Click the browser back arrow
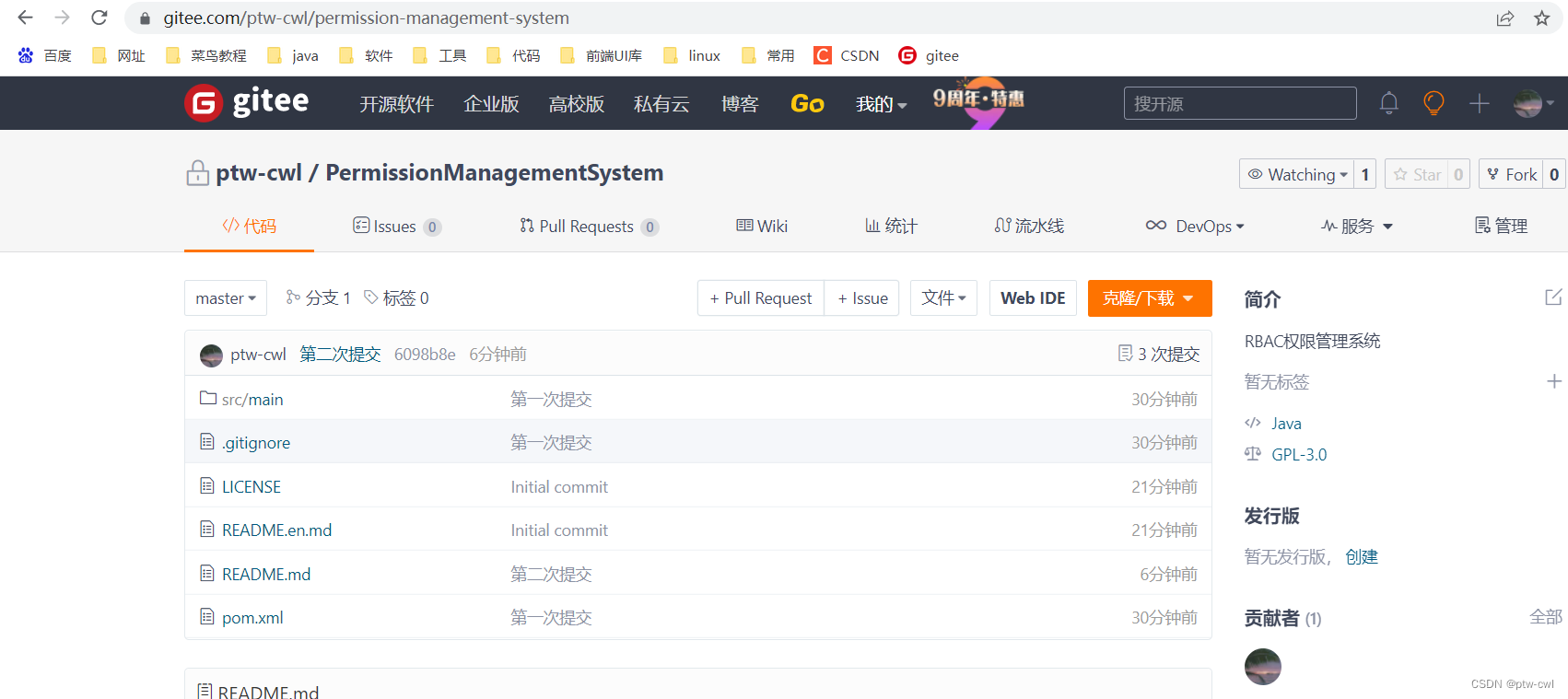The width and height of the screenshot is (1568, 699). click(25, 17)
